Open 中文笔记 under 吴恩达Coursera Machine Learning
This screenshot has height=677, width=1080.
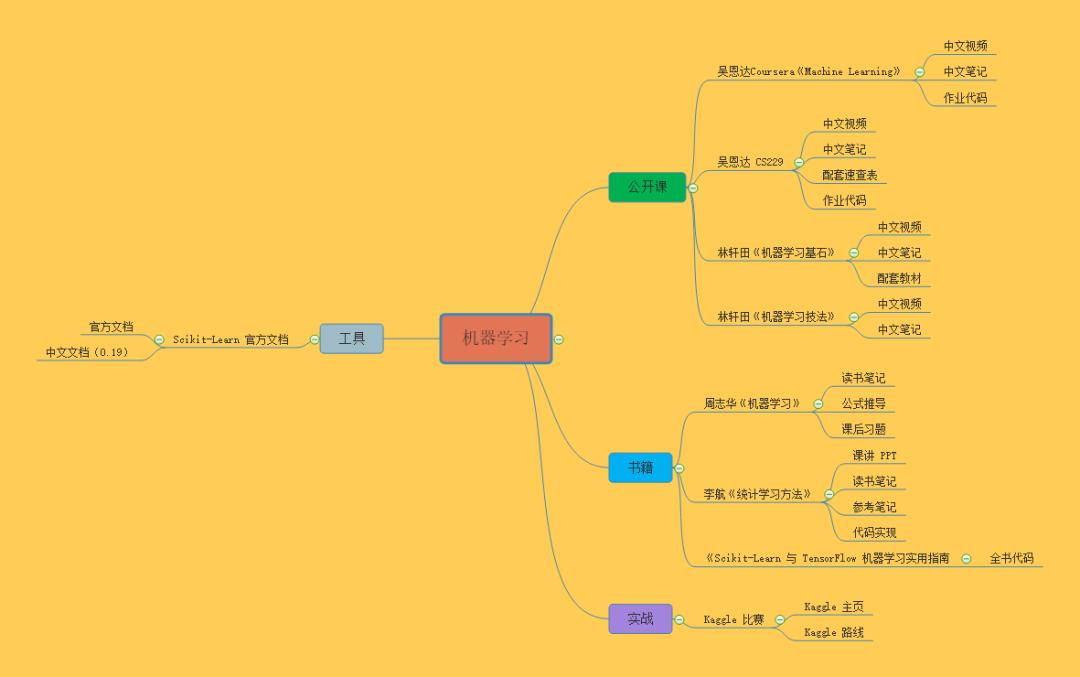click(965, 72)
